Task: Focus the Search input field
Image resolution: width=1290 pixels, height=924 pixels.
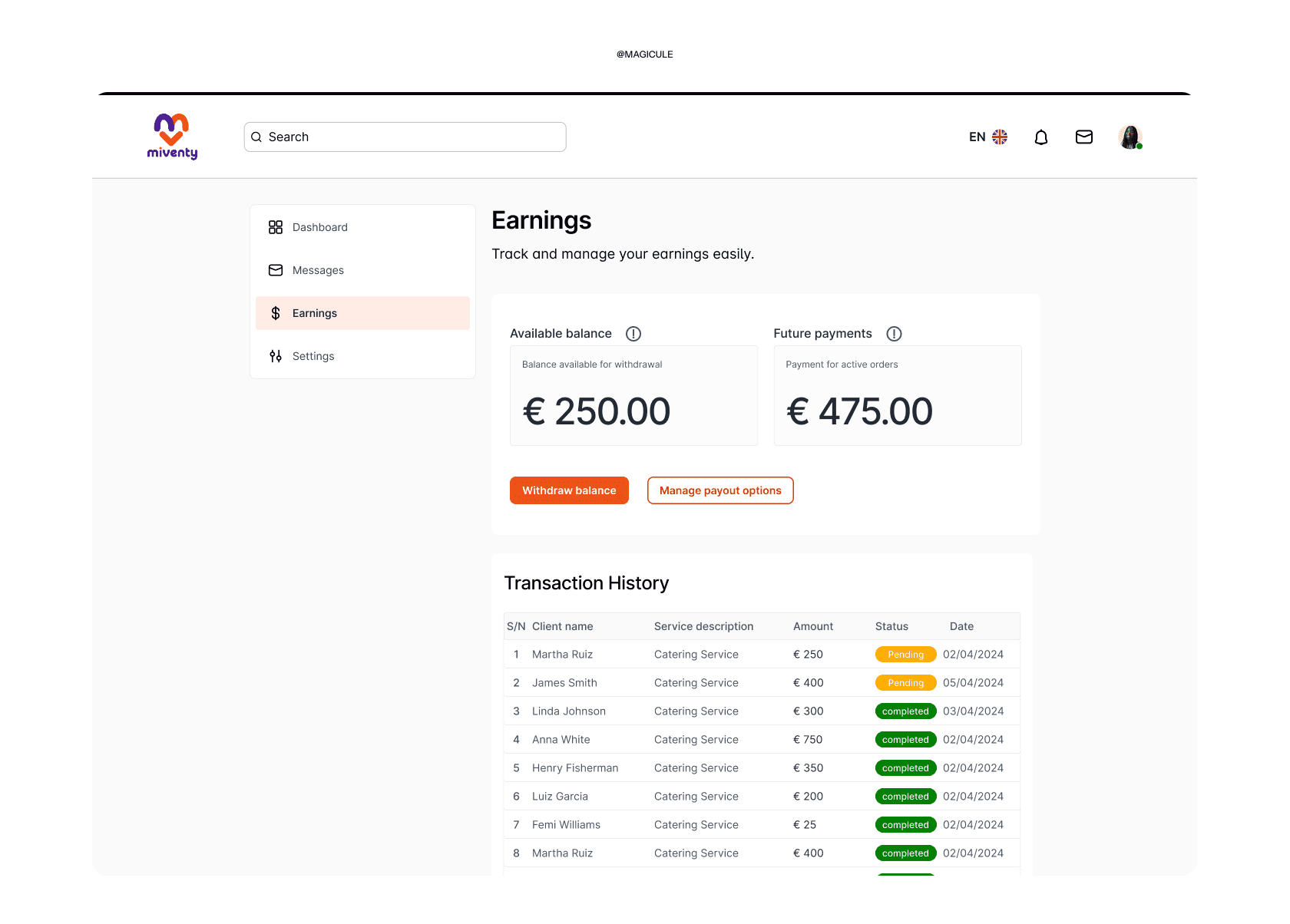Action: pyautogui.click(x=405, y=137)
